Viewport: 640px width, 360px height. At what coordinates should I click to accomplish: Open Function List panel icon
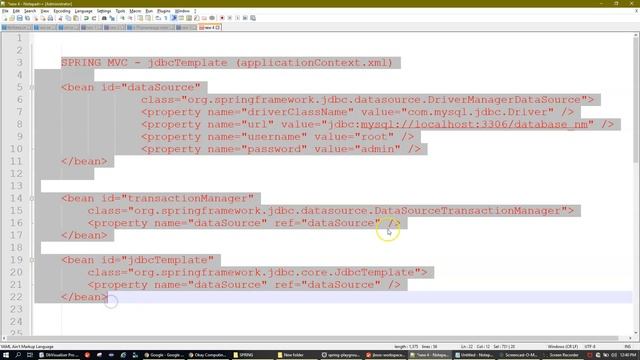tap(197, 18)
